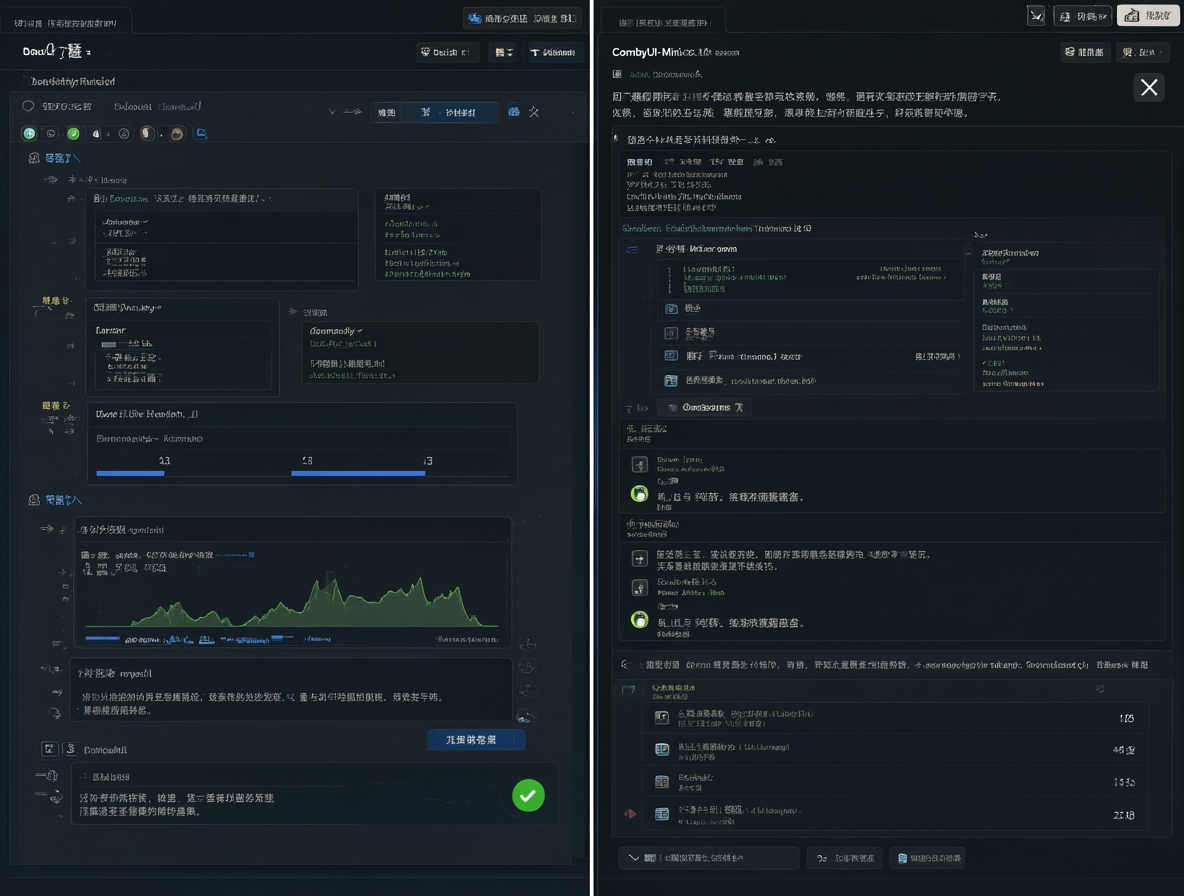Image resolution: width=1184 pixels, height=896 pixels.
Task: Click the star pin icon beside blue robot icon
Action: click(534, 112)
